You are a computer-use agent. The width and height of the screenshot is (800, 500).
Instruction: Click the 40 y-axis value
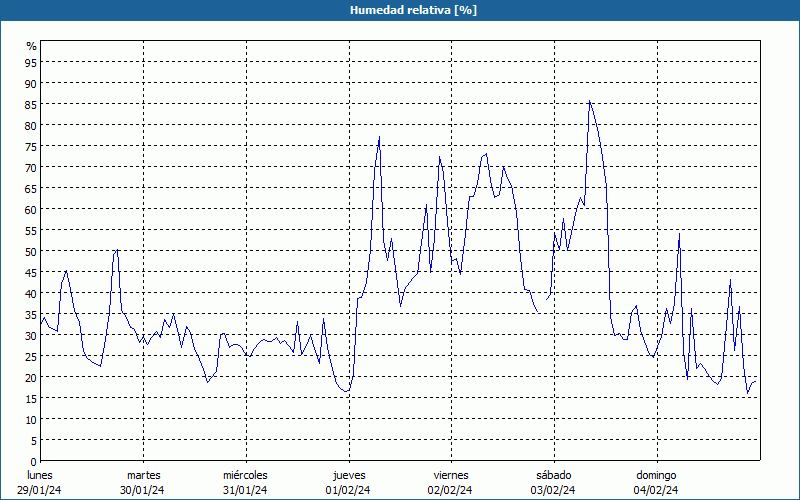pos(31,293)
